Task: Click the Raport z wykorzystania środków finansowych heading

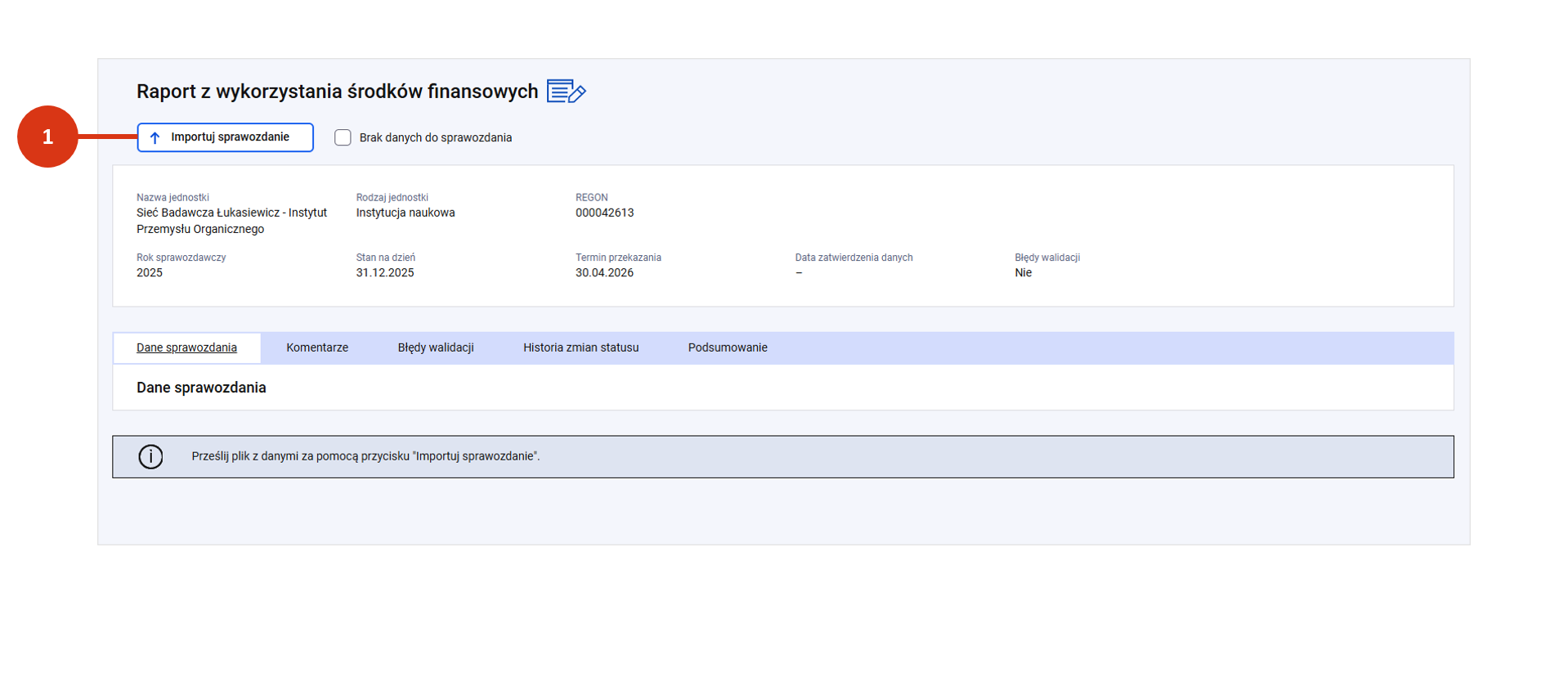Action: click(337, 92)
